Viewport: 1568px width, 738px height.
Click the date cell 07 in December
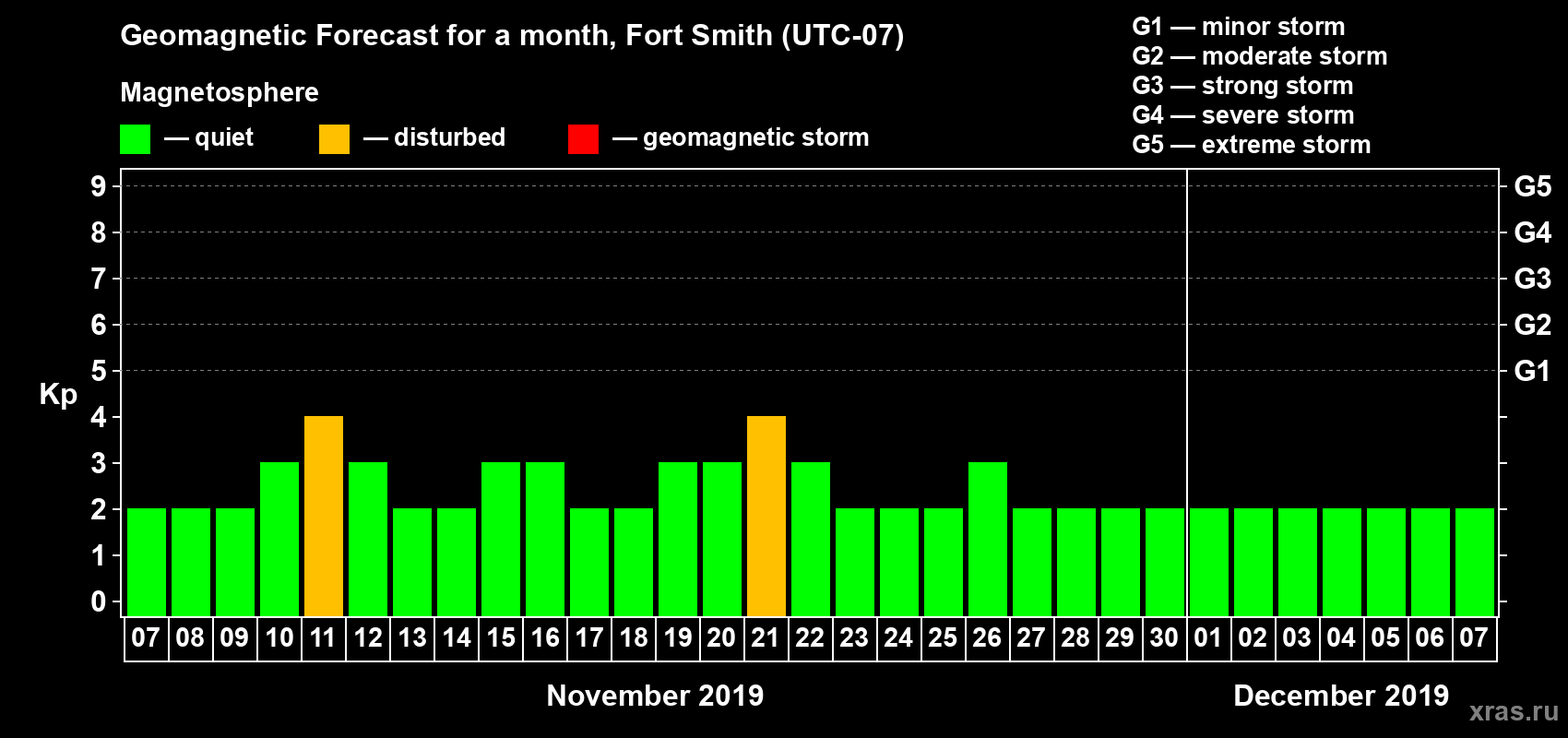(1475, 638)
